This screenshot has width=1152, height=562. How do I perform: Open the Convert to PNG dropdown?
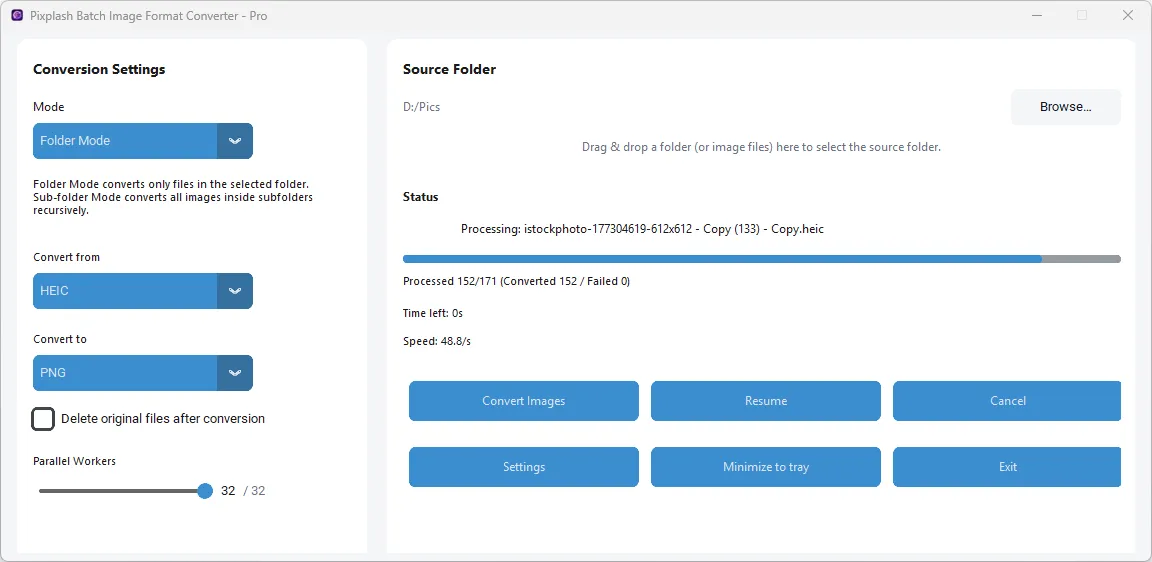click(126, 373)
